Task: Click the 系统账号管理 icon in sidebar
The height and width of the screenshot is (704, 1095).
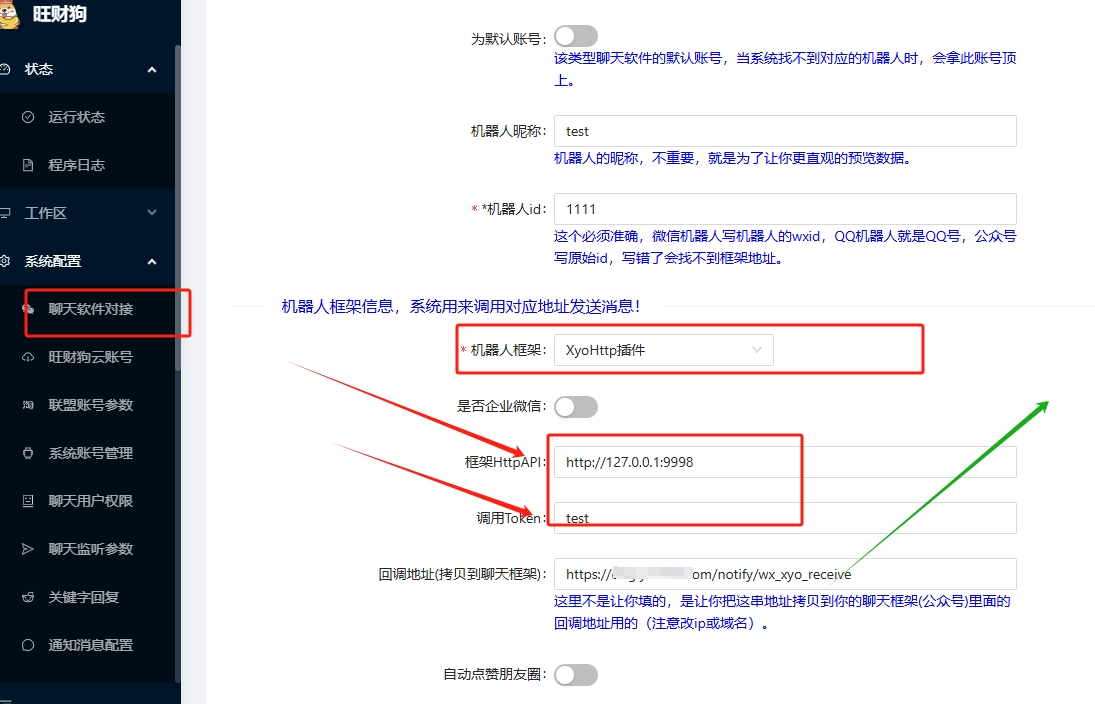Action: click(x=28, y=453)
